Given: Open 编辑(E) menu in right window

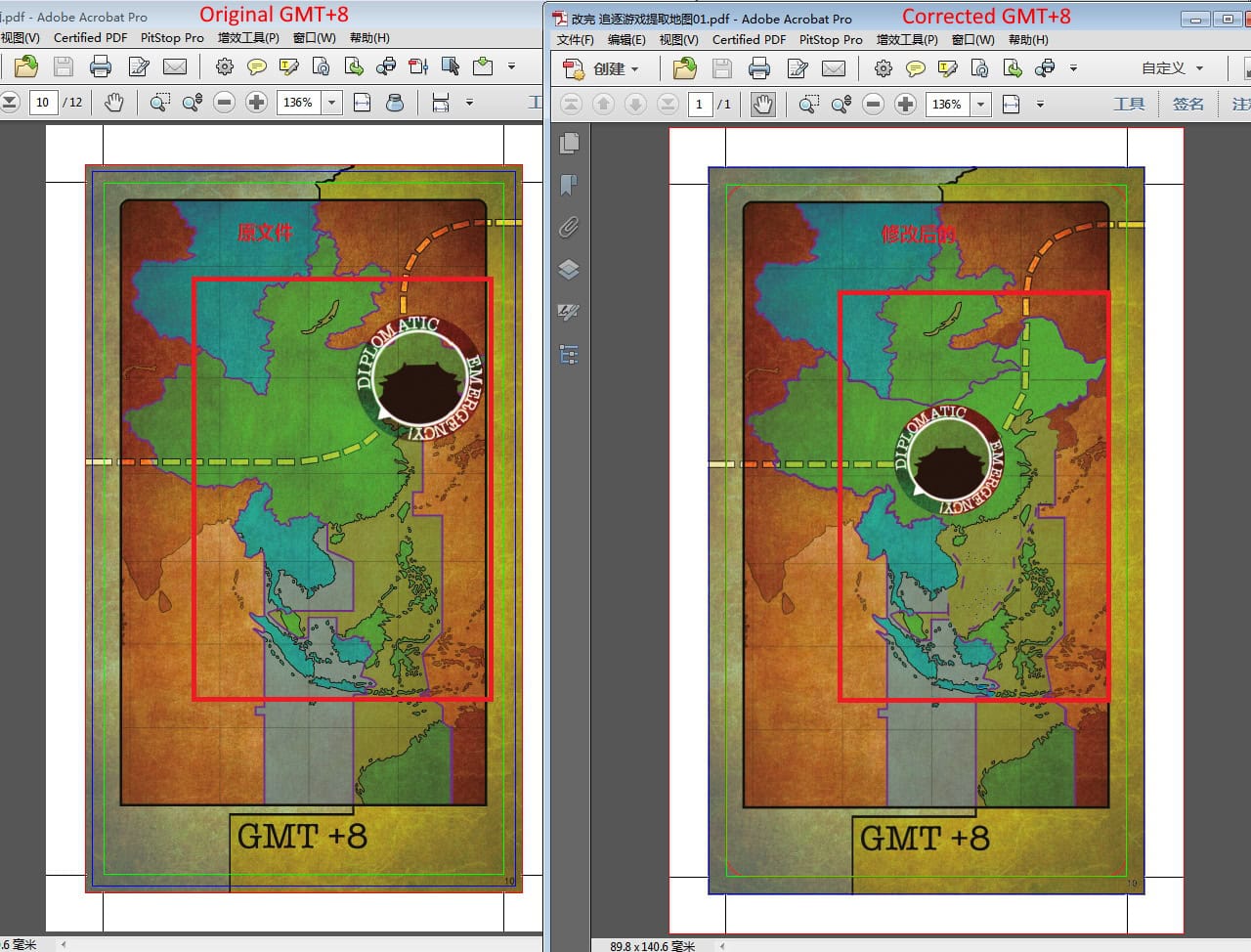Looking at the screenshot, I should (x=626, y=39).
